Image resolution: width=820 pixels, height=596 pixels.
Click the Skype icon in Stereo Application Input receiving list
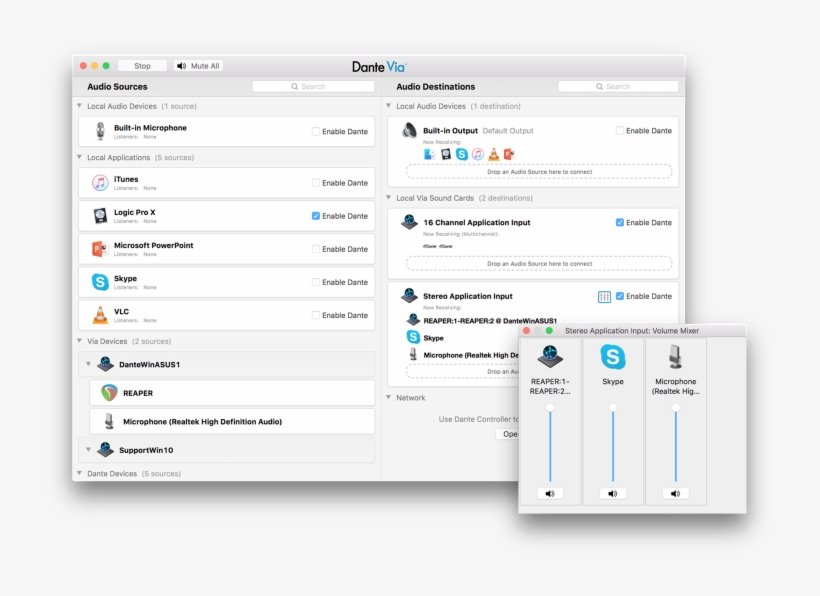413,337
